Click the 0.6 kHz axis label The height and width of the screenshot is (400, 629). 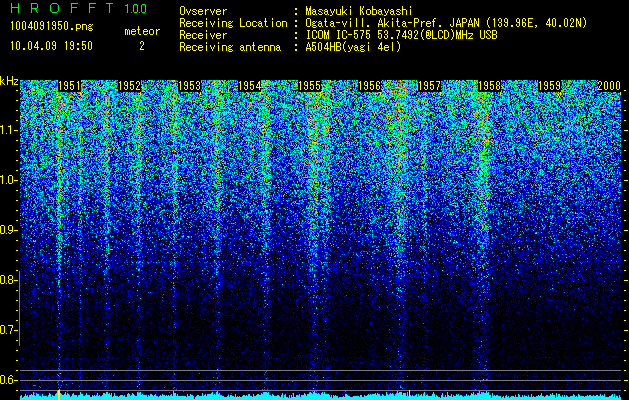(x=8, y=380)
